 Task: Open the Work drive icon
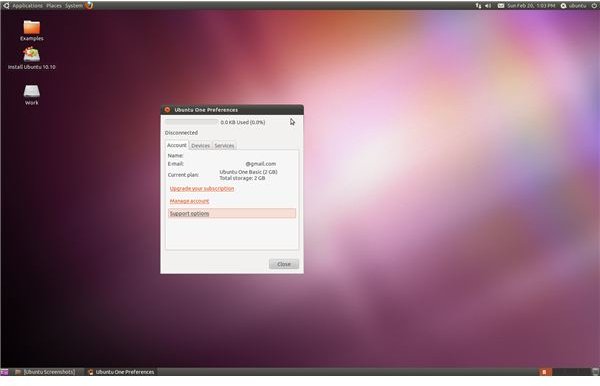[x=31, y=94]
